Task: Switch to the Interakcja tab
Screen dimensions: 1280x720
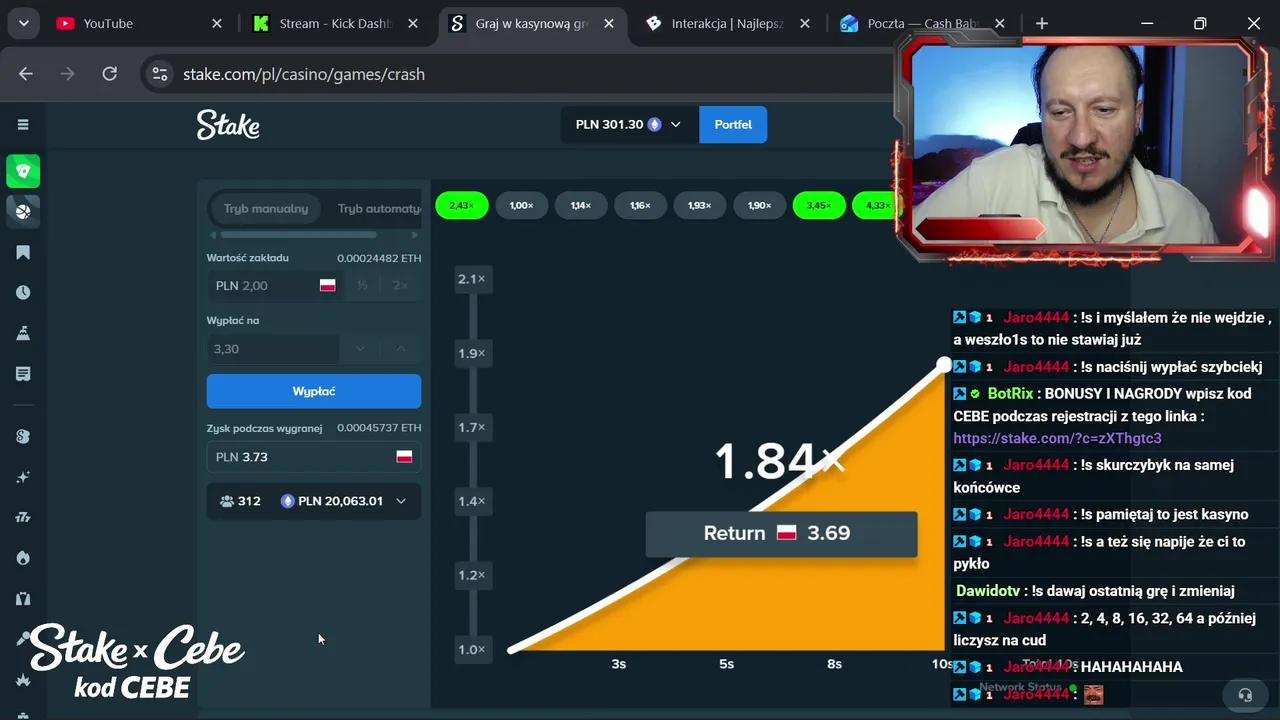Action: 727,23
